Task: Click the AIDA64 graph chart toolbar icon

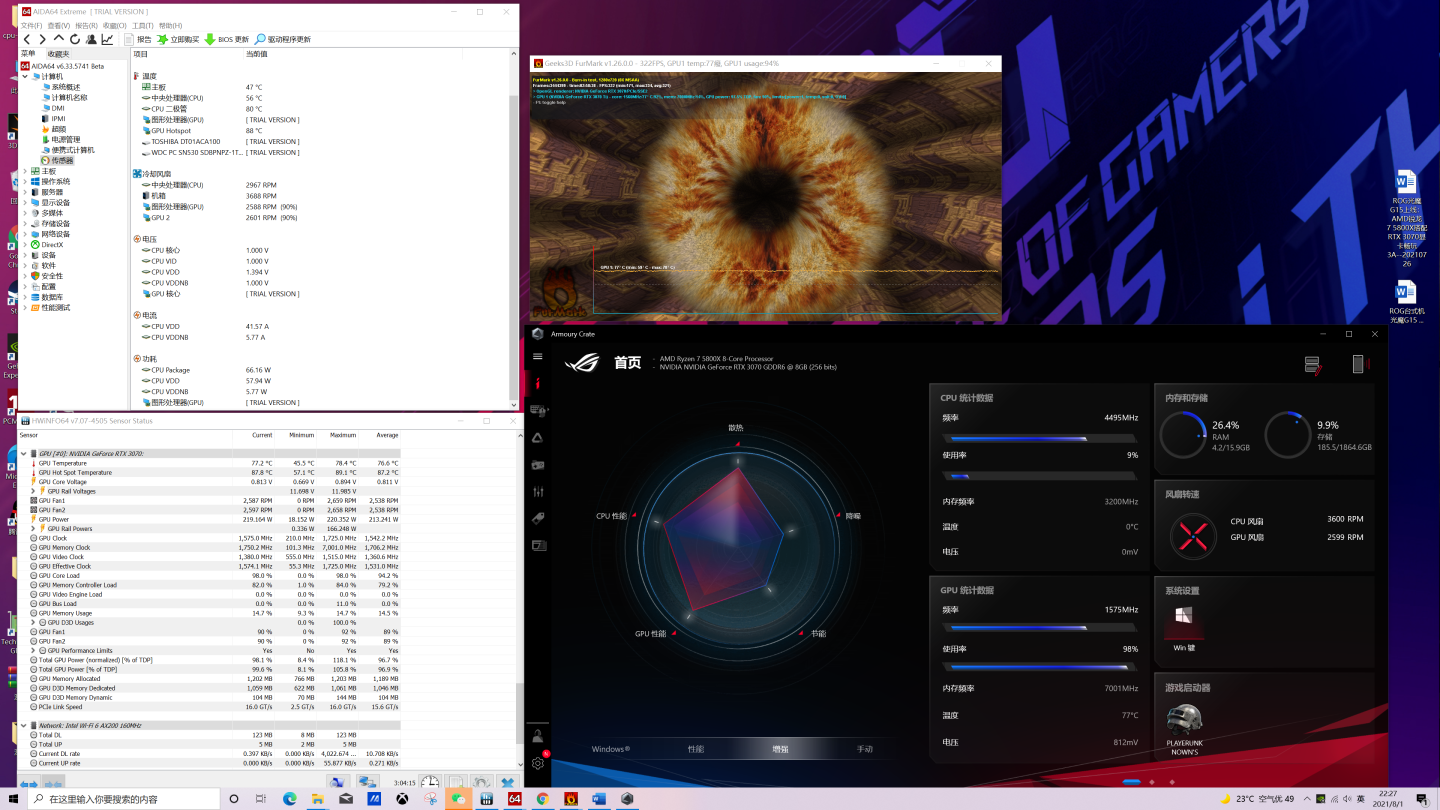Action: pyautogui.click(x=107, y=39)
